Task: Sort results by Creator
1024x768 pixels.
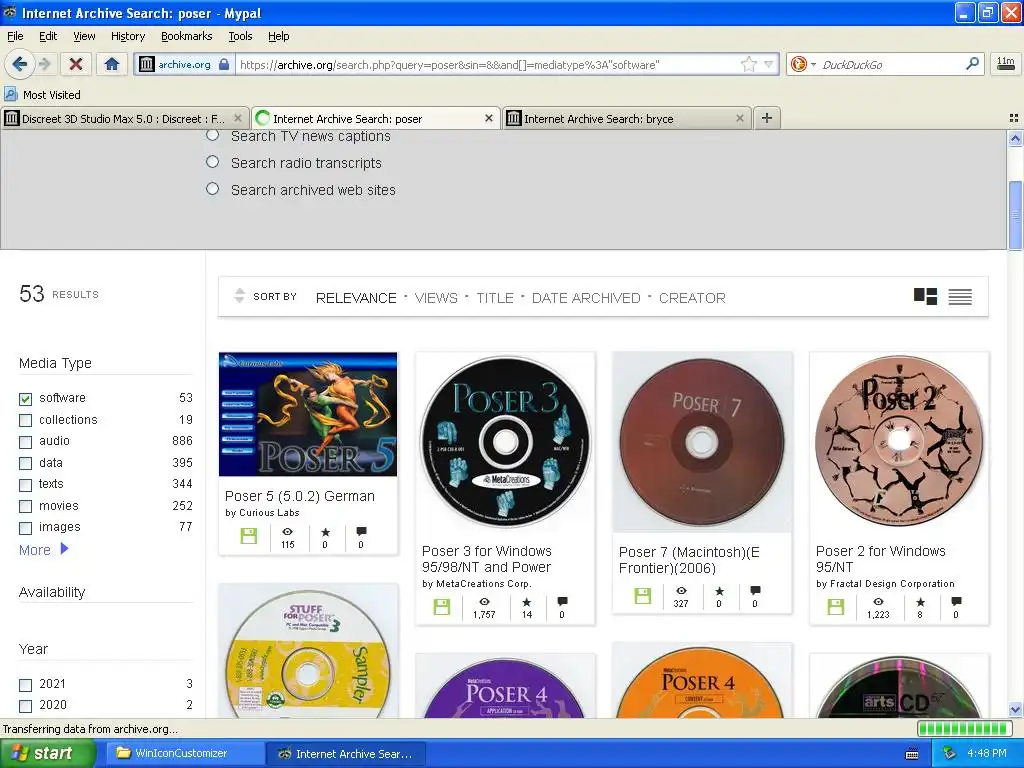Action: pos(692,298)
